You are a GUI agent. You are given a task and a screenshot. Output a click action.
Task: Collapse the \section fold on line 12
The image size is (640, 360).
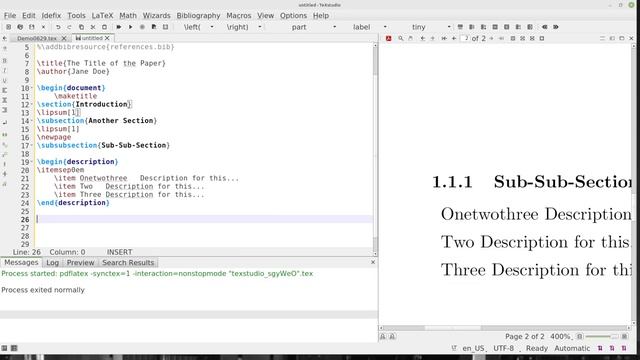[x=32, y=104]
